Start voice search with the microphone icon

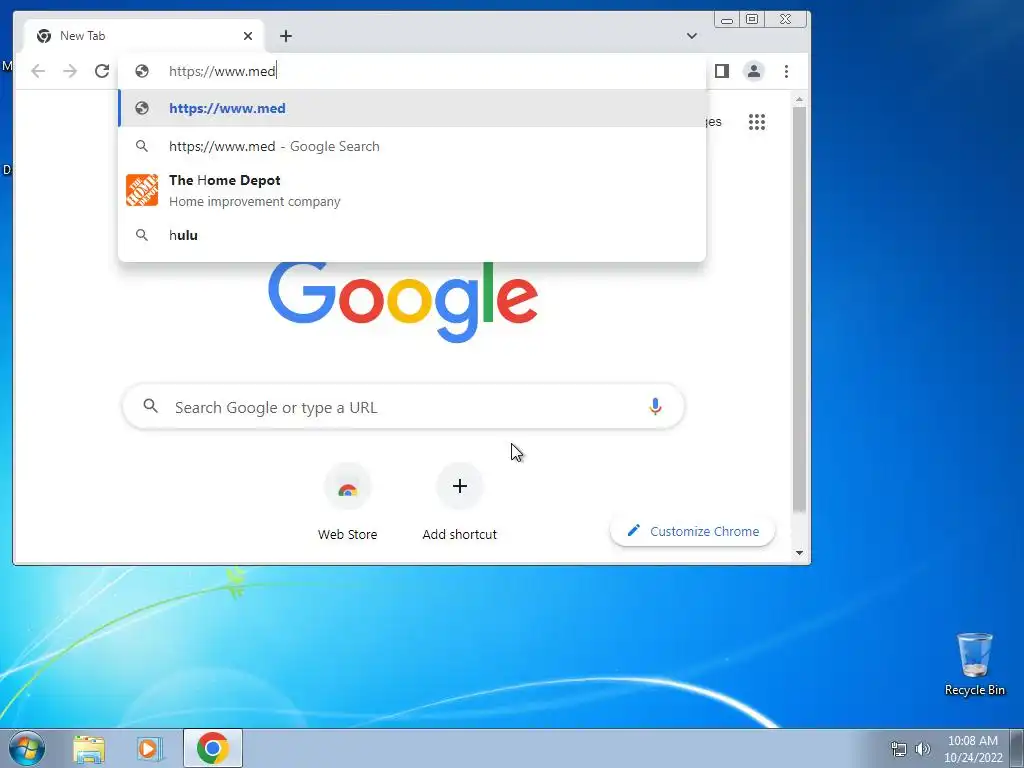(x=655, y=407)
